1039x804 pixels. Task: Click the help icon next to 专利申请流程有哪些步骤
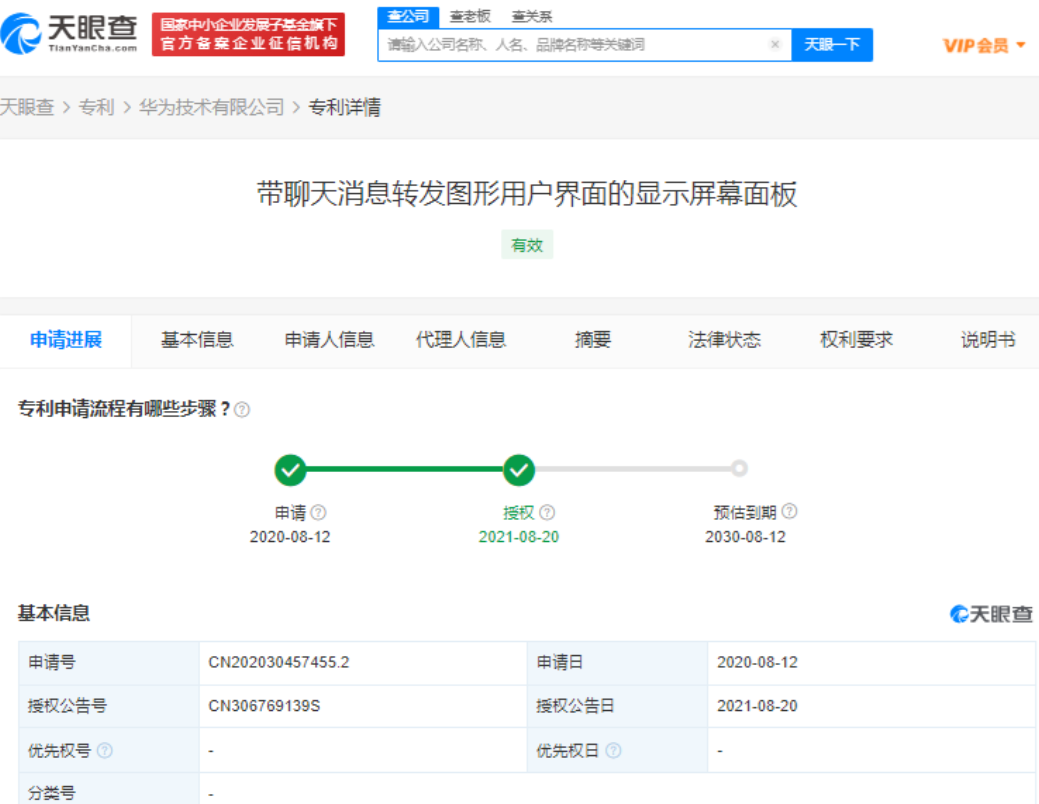click(243, 410)
